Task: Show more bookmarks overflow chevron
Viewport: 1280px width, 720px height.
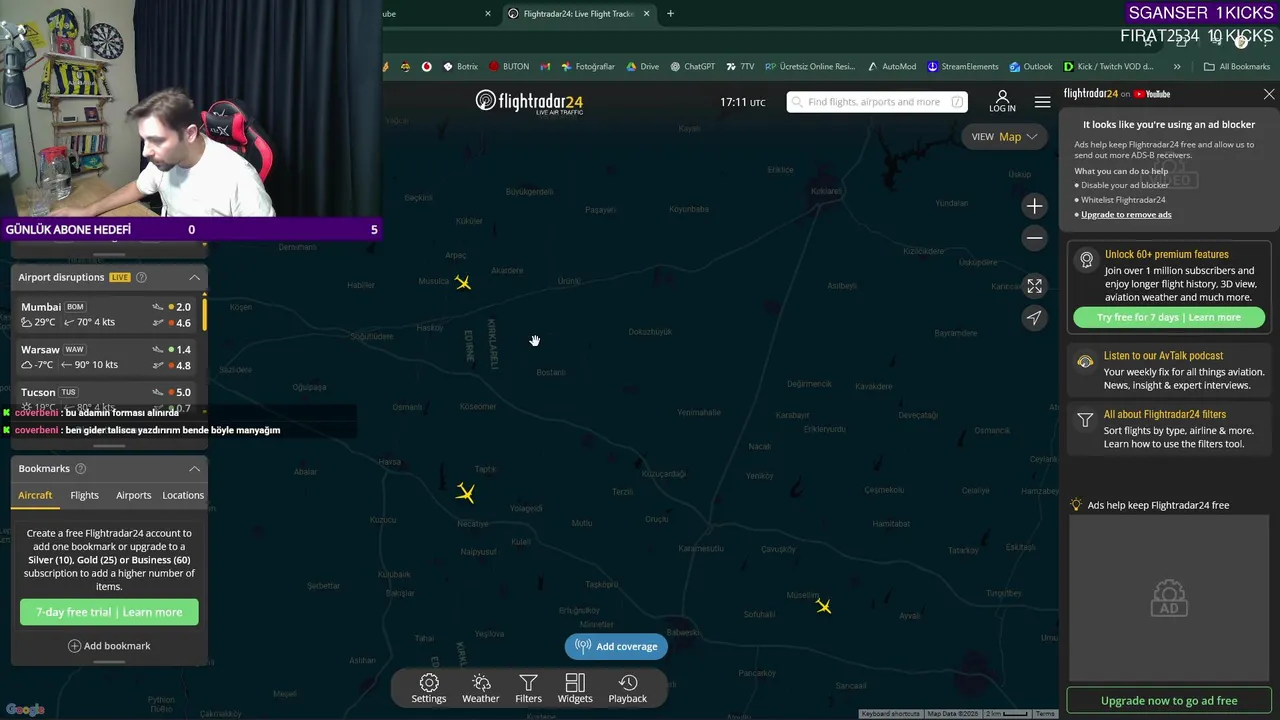Action: click(1177, 67)
